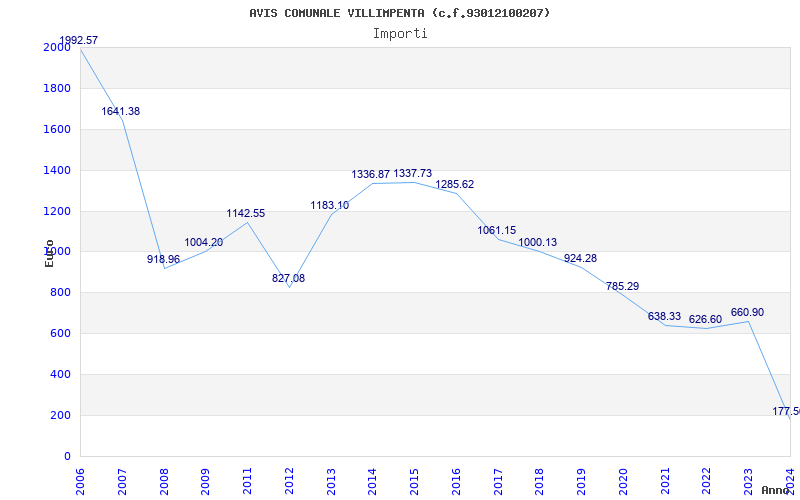
Task: Select the 1337.73 data label
Action: click(x=413, y=173)
